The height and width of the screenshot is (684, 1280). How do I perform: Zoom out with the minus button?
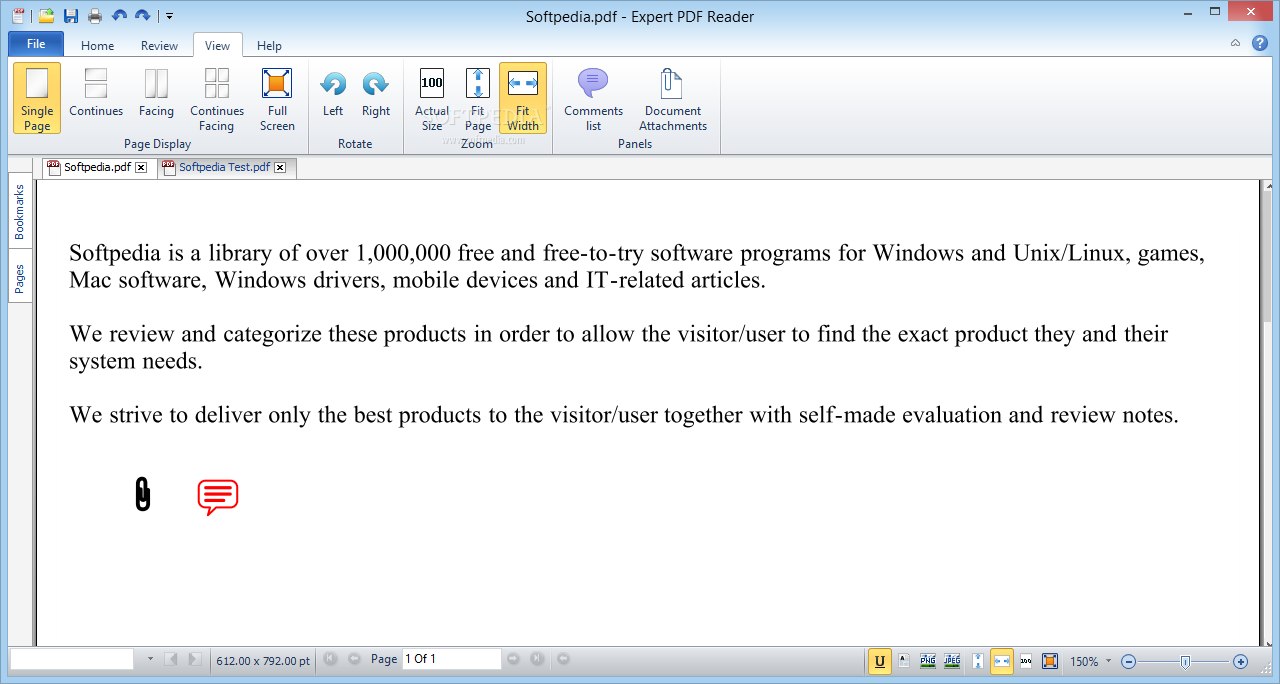tap(1129, 661)
